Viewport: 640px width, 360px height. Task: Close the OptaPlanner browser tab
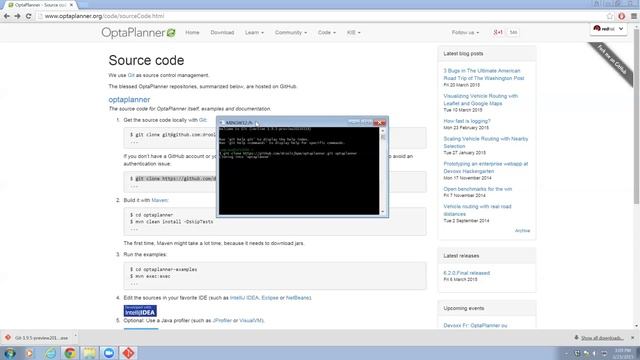point(71,5)
